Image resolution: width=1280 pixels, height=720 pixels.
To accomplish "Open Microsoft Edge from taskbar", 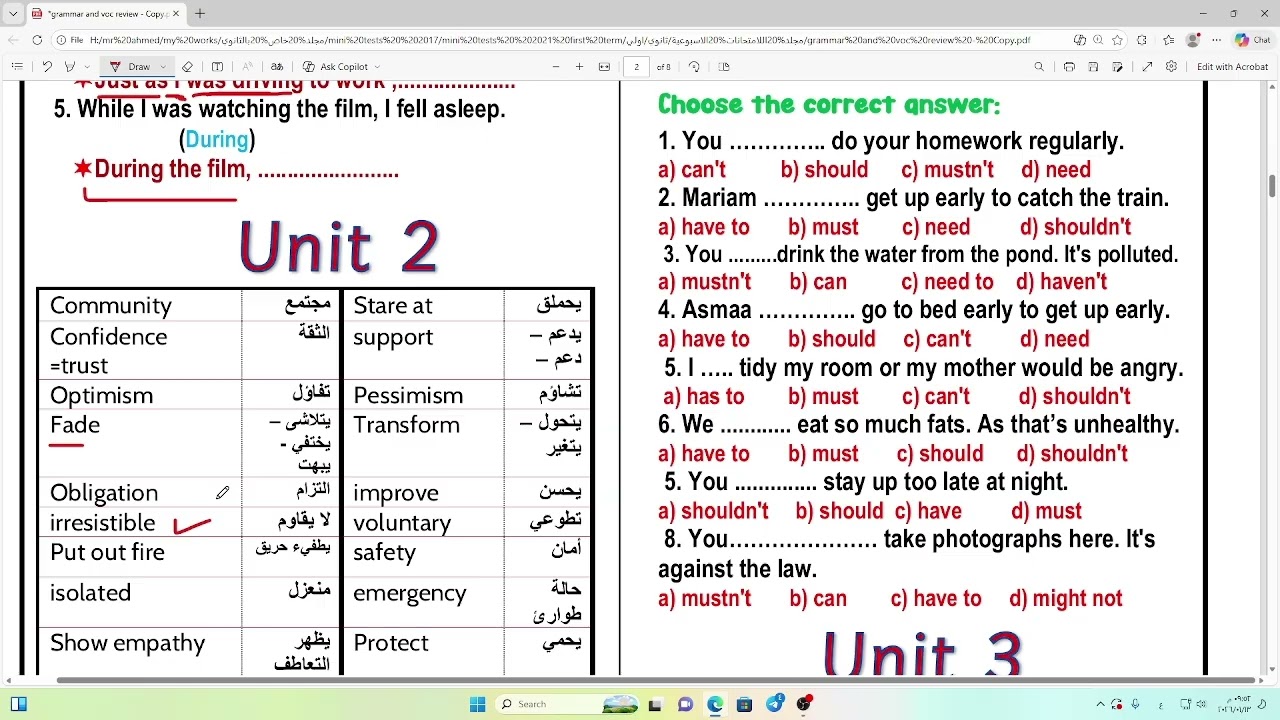I will pyautogui.click(x=715, y=704).
